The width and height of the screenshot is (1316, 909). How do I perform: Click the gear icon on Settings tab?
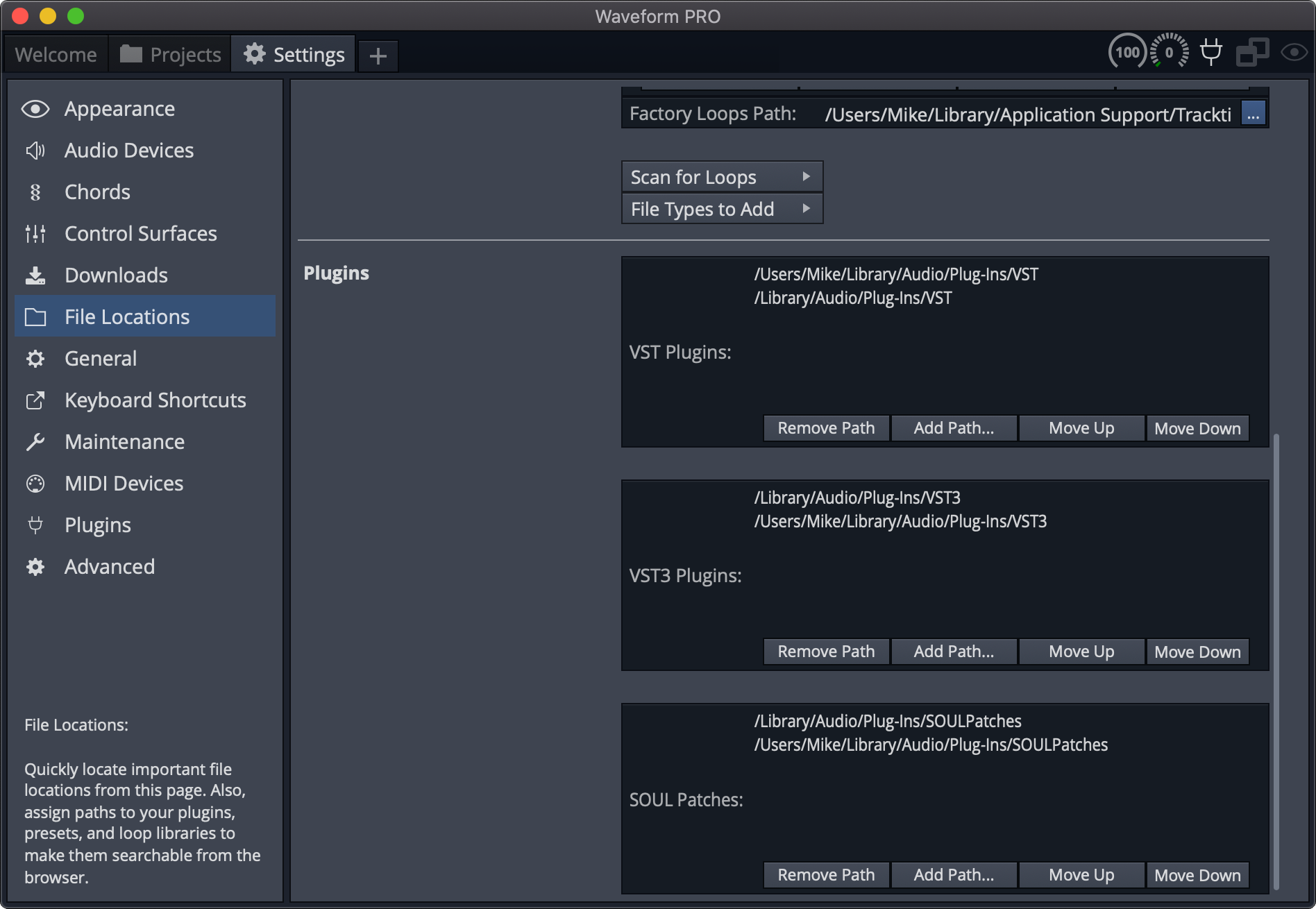click(255, 53)
